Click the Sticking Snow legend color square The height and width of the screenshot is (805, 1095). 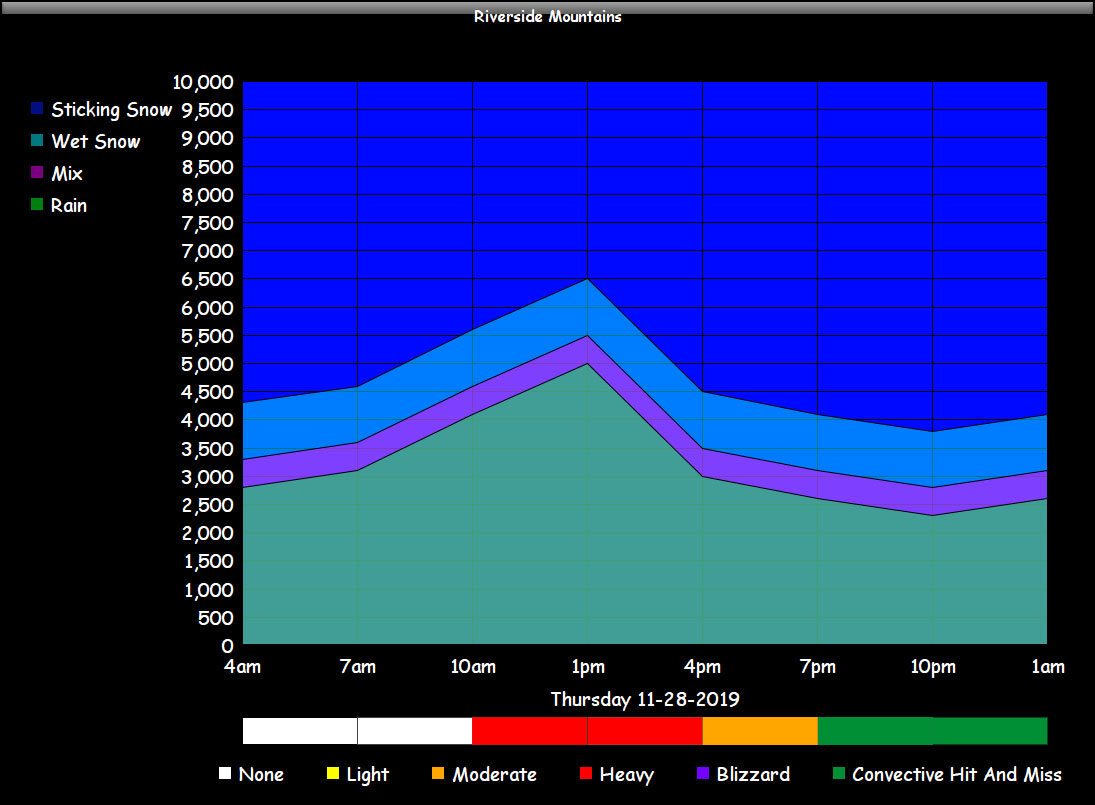pos(37,109)
